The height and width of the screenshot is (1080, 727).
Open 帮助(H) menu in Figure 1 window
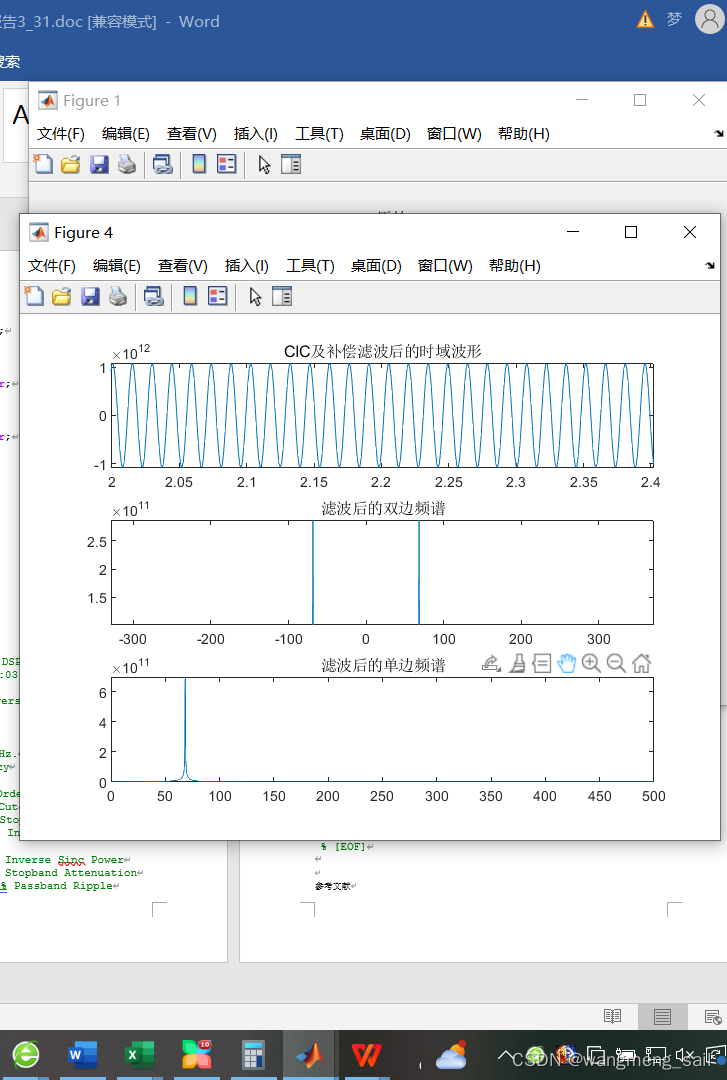(523, 134)
